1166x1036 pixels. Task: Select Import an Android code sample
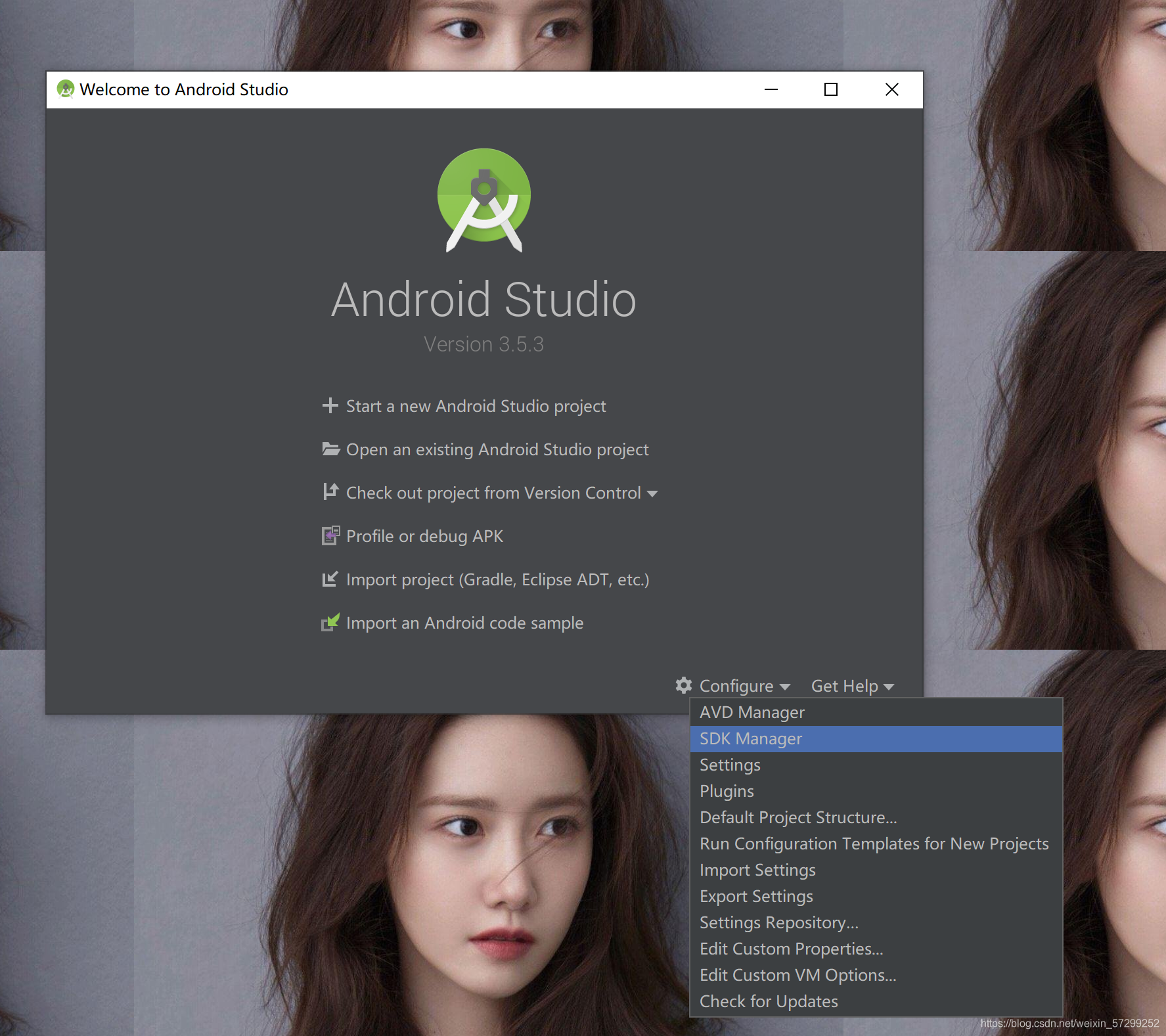tap(464, 623)
